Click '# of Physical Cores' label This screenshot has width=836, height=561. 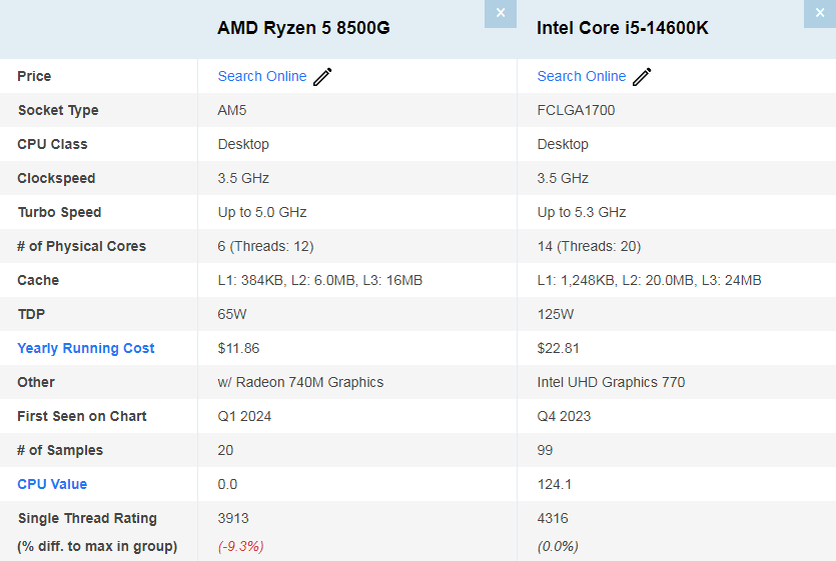pyautogui.click(x=81, y=246)
